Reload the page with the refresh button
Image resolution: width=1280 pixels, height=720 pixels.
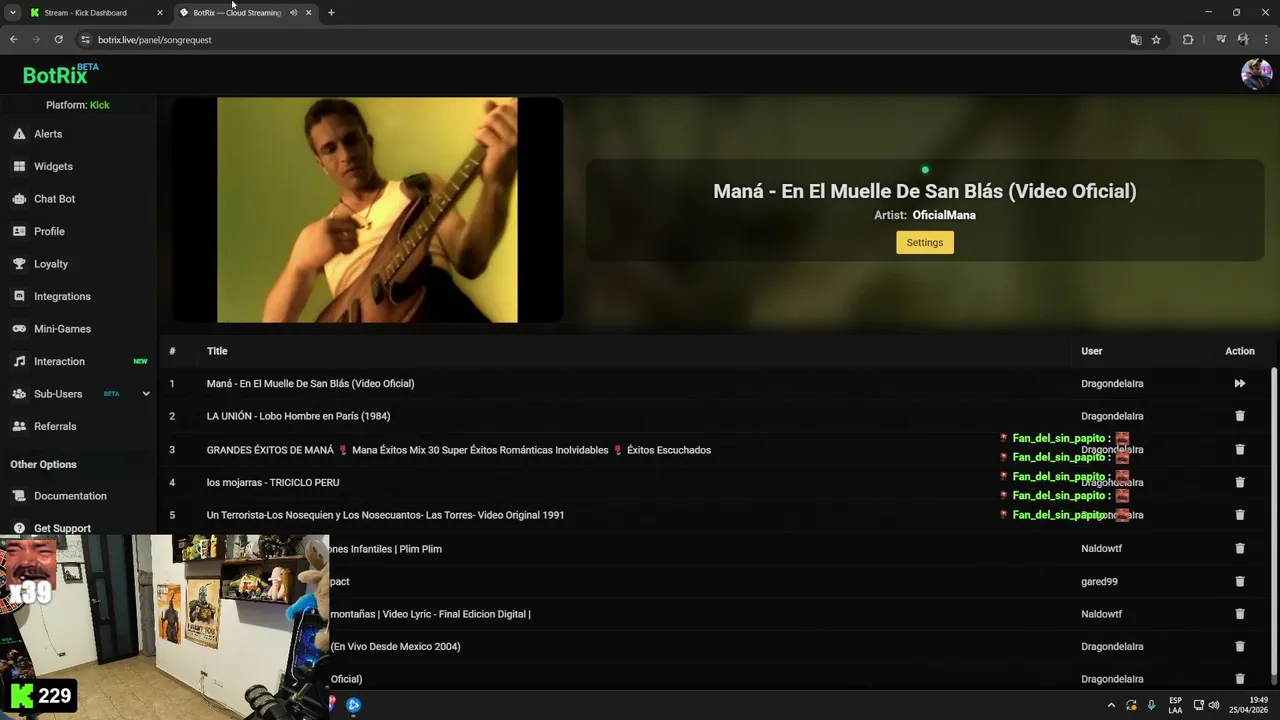click(58, 40)
